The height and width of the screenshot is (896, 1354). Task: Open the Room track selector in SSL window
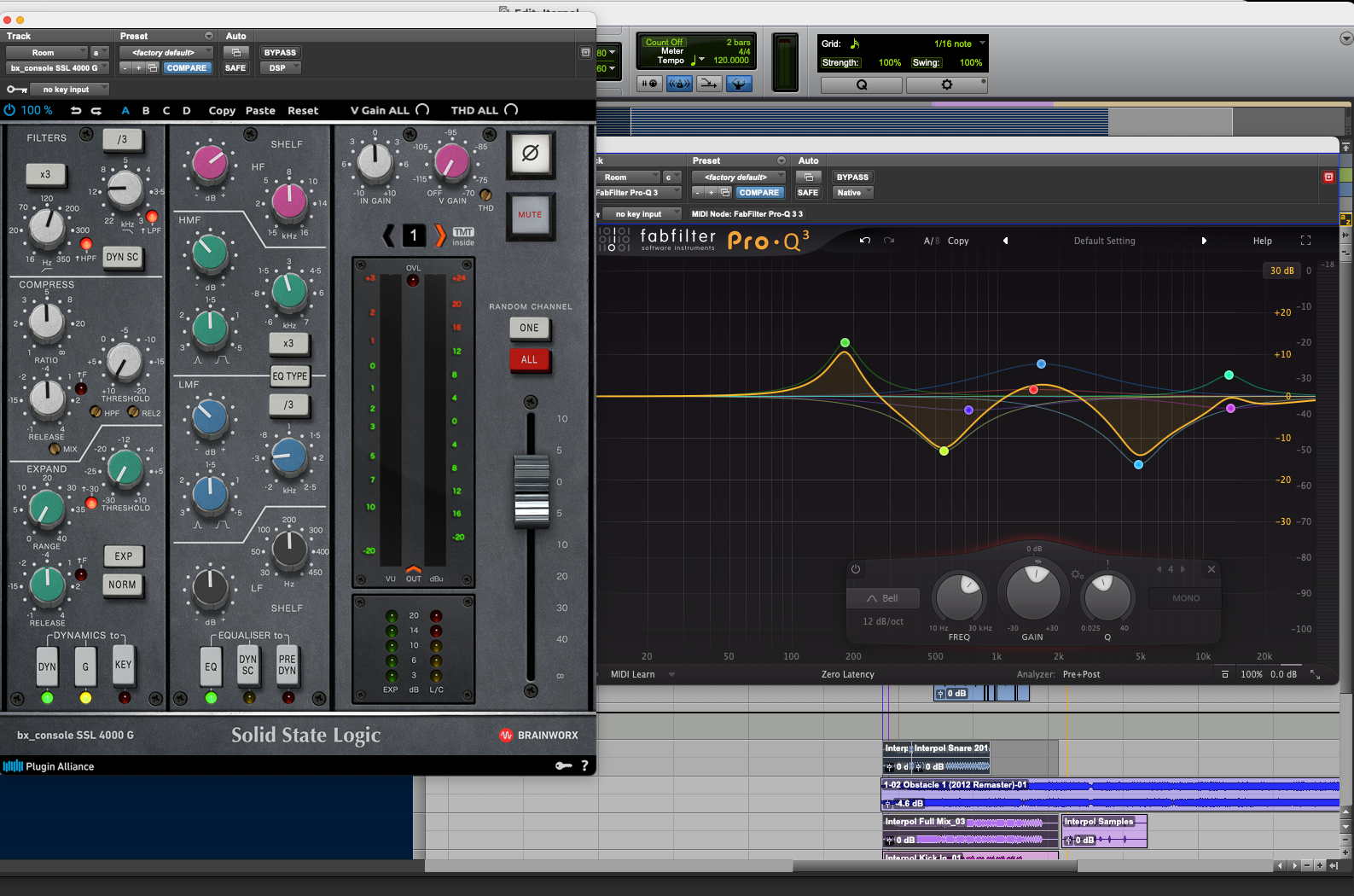click(47, 53)
